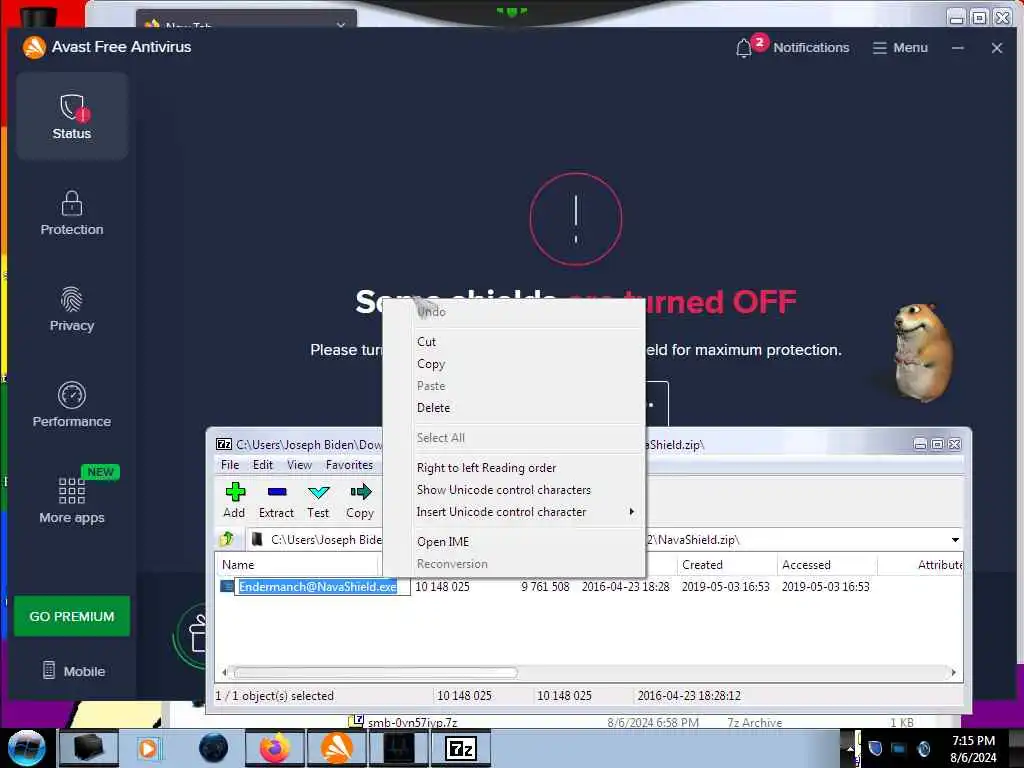
Task: Open the Privacy fingerprint section
Action: [72, 309]
